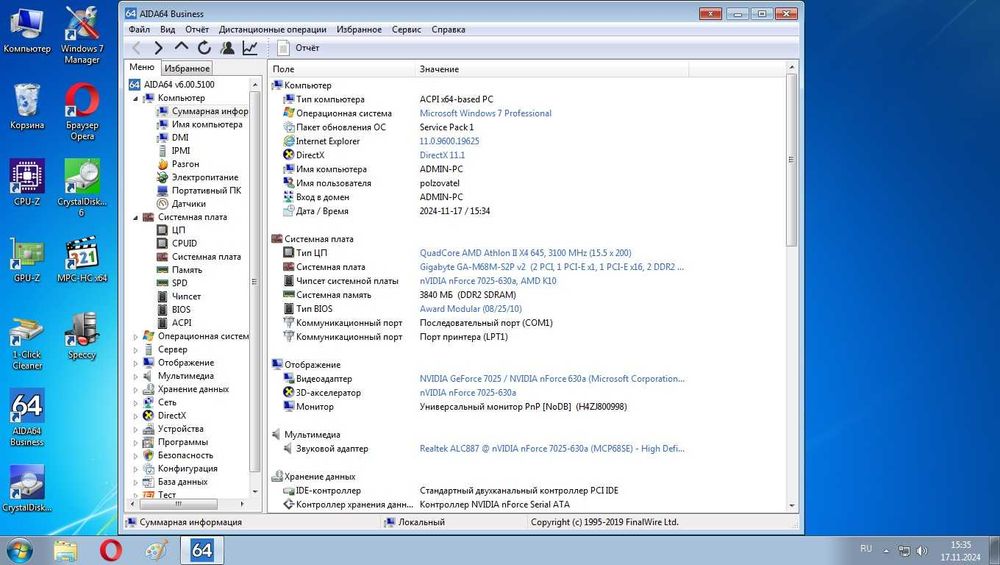The height and width of the screenshot is (565, 1000).
Task: Open the Корзина recycle bin
Action: 27,106
